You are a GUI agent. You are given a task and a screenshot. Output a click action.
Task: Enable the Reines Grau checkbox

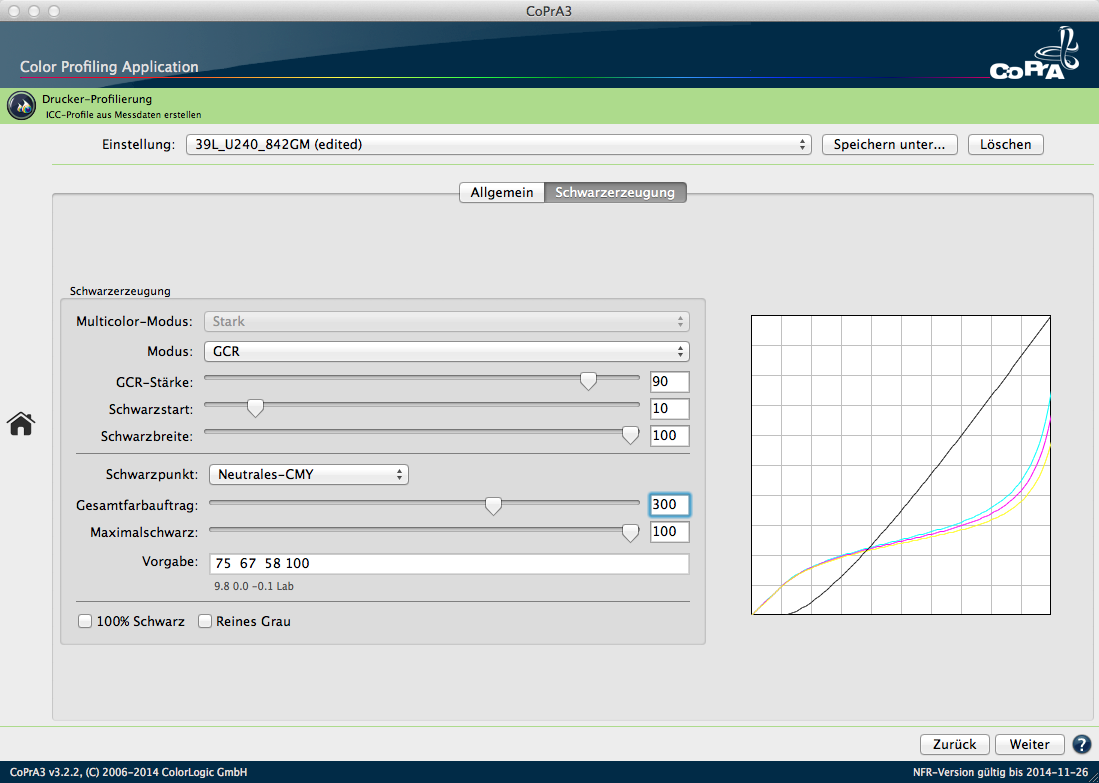point(205,621)
